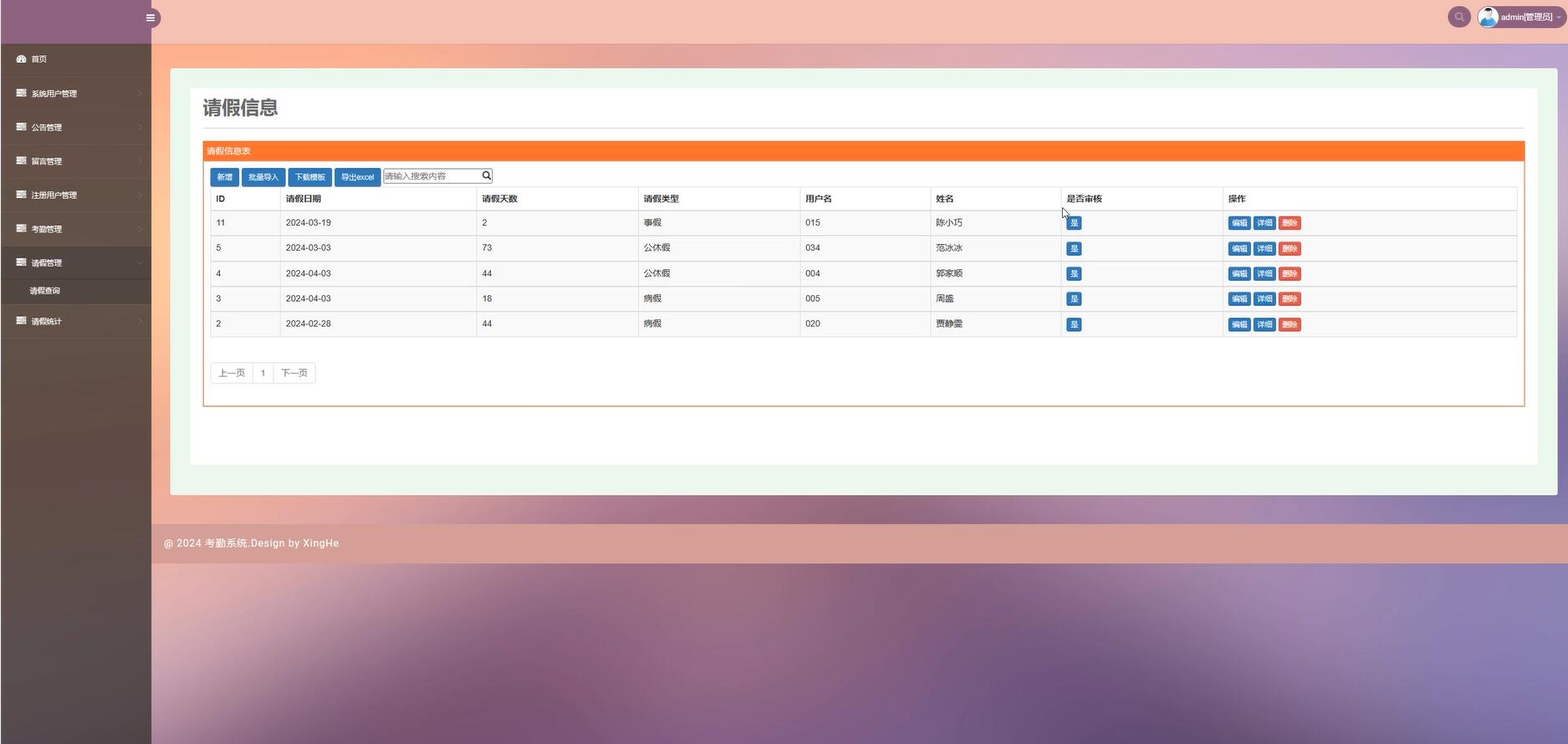Expand the 考勤管理 sidebar menu
This screenshot has width=1568, height=744.
[76, 229]
